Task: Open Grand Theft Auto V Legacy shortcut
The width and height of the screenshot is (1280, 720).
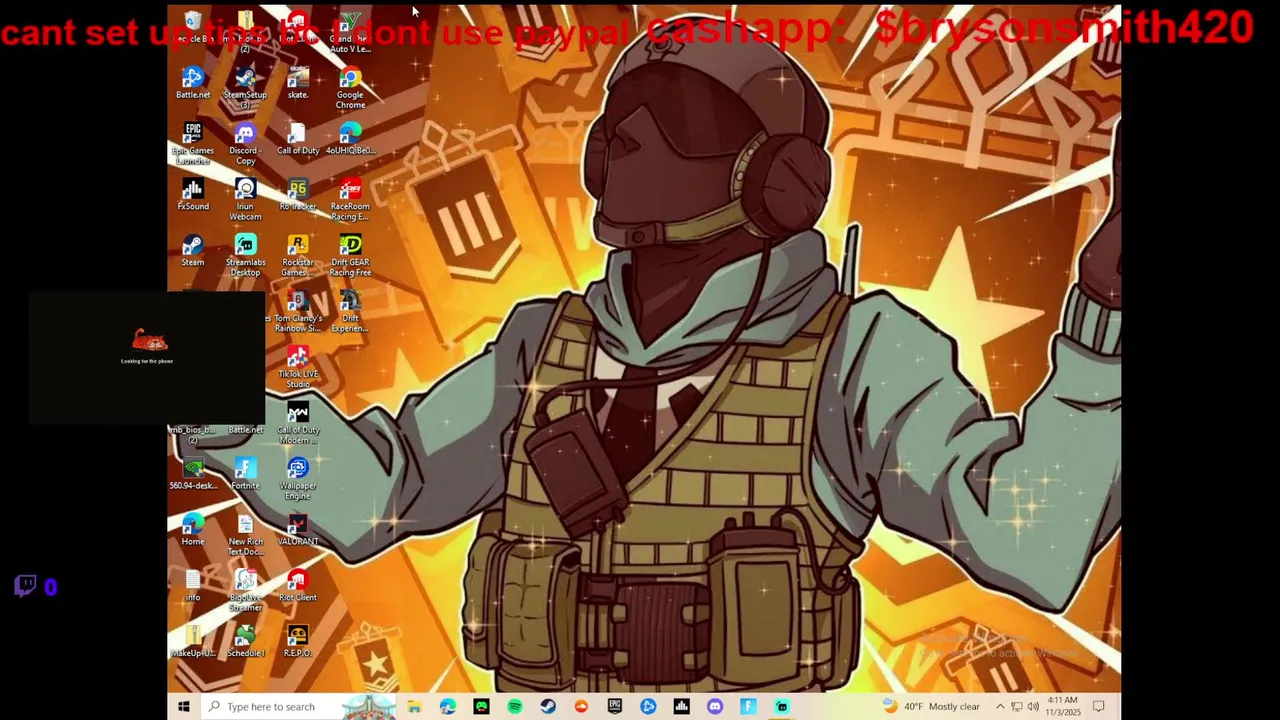Action: 350,32
